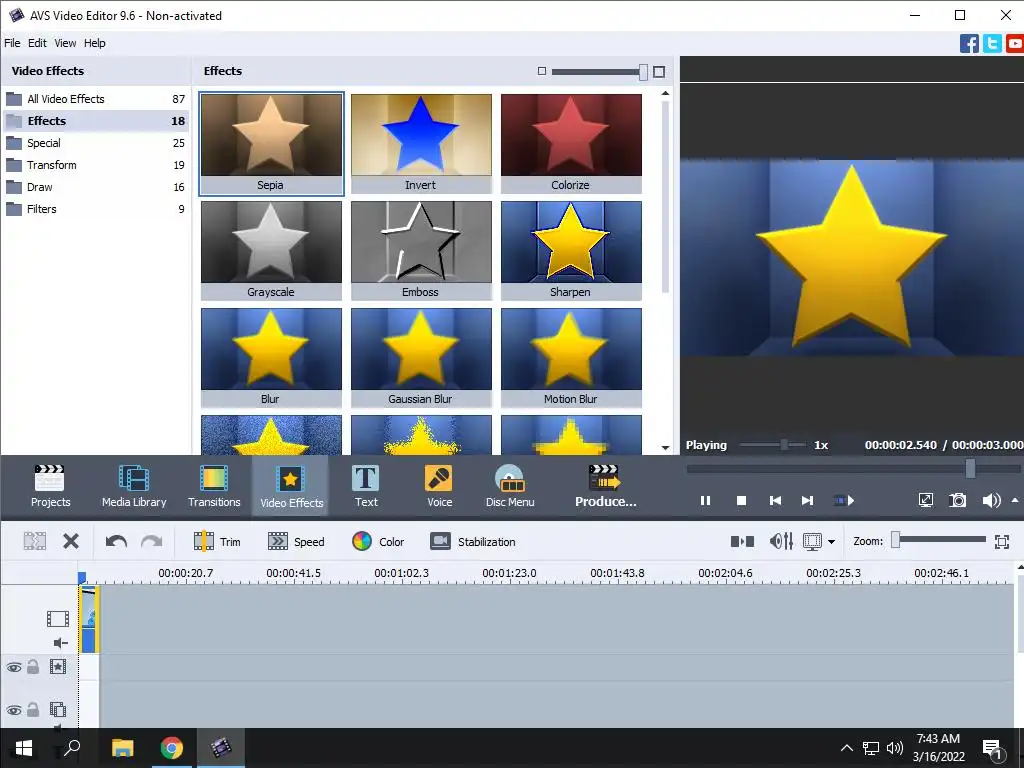Undo the last action
1024x768 pixels.
pos(116,541)
